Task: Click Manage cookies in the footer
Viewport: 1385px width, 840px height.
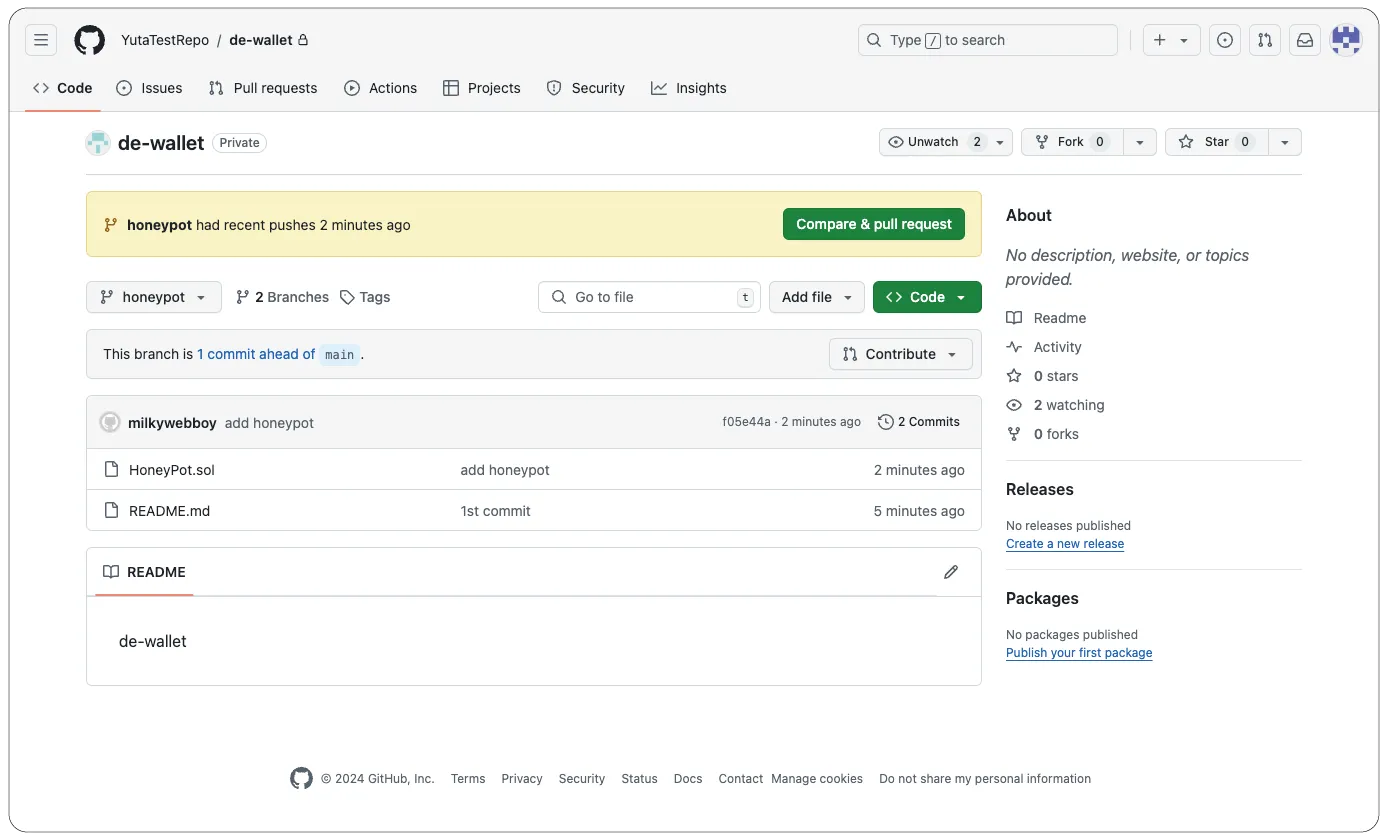Action: 817,779
